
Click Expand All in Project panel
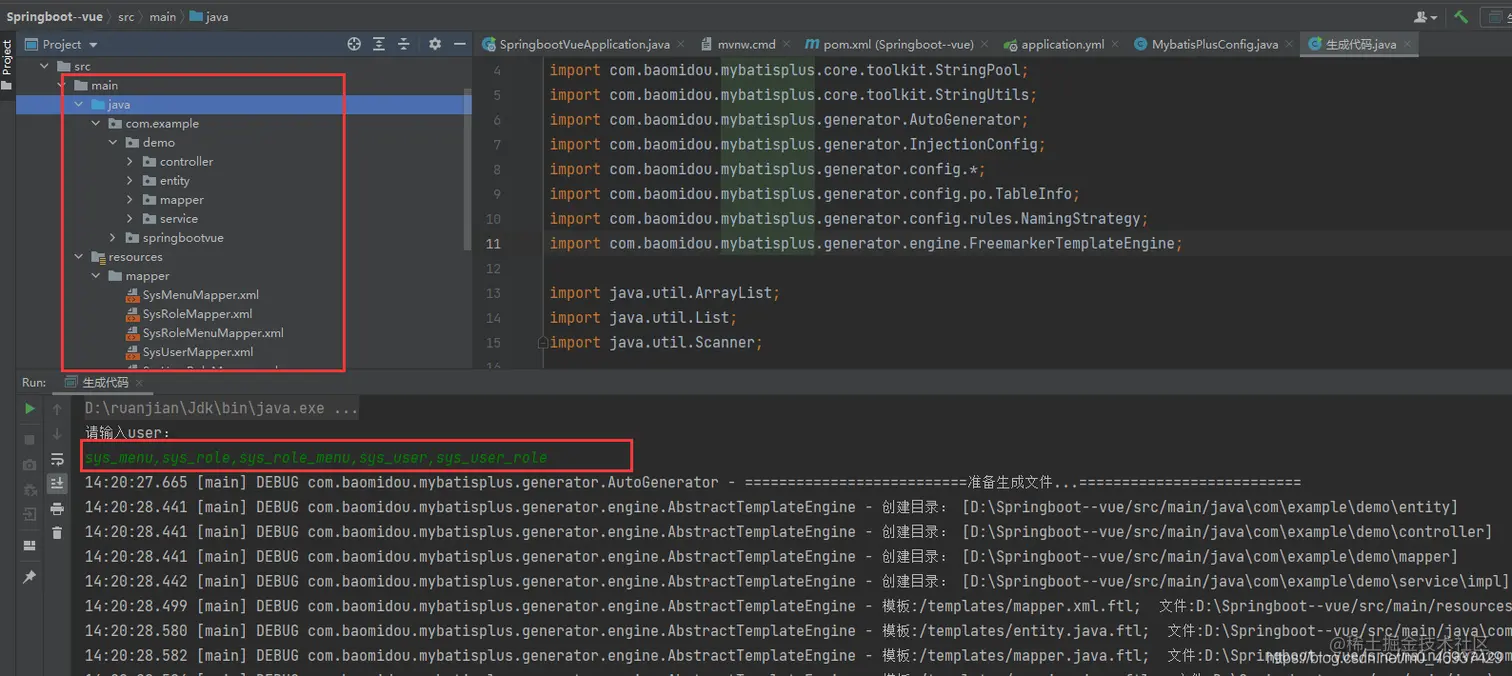click(379, 44)
